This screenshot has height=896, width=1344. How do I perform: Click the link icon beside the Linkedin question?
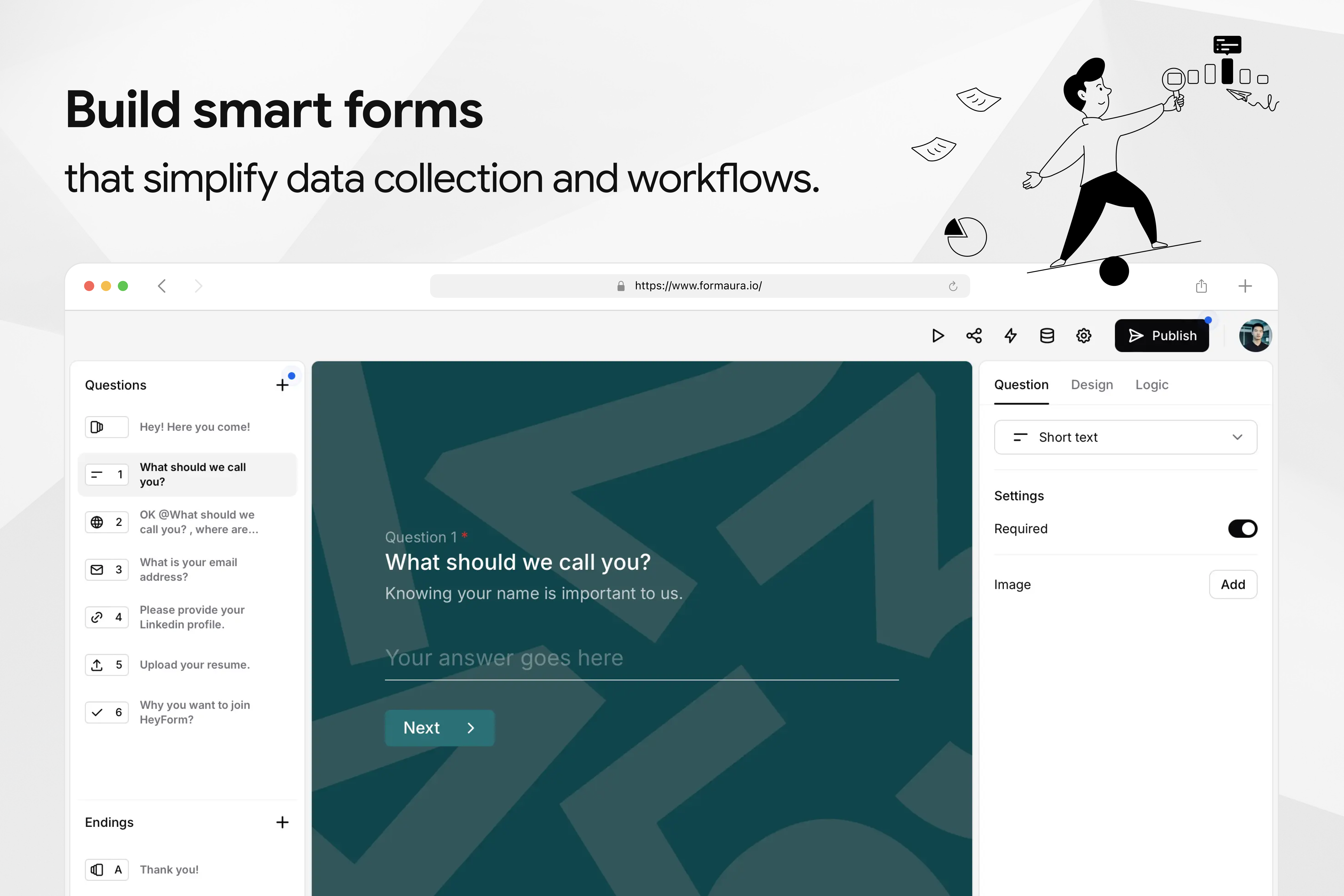pyautogui.click(x=97, y=617)
